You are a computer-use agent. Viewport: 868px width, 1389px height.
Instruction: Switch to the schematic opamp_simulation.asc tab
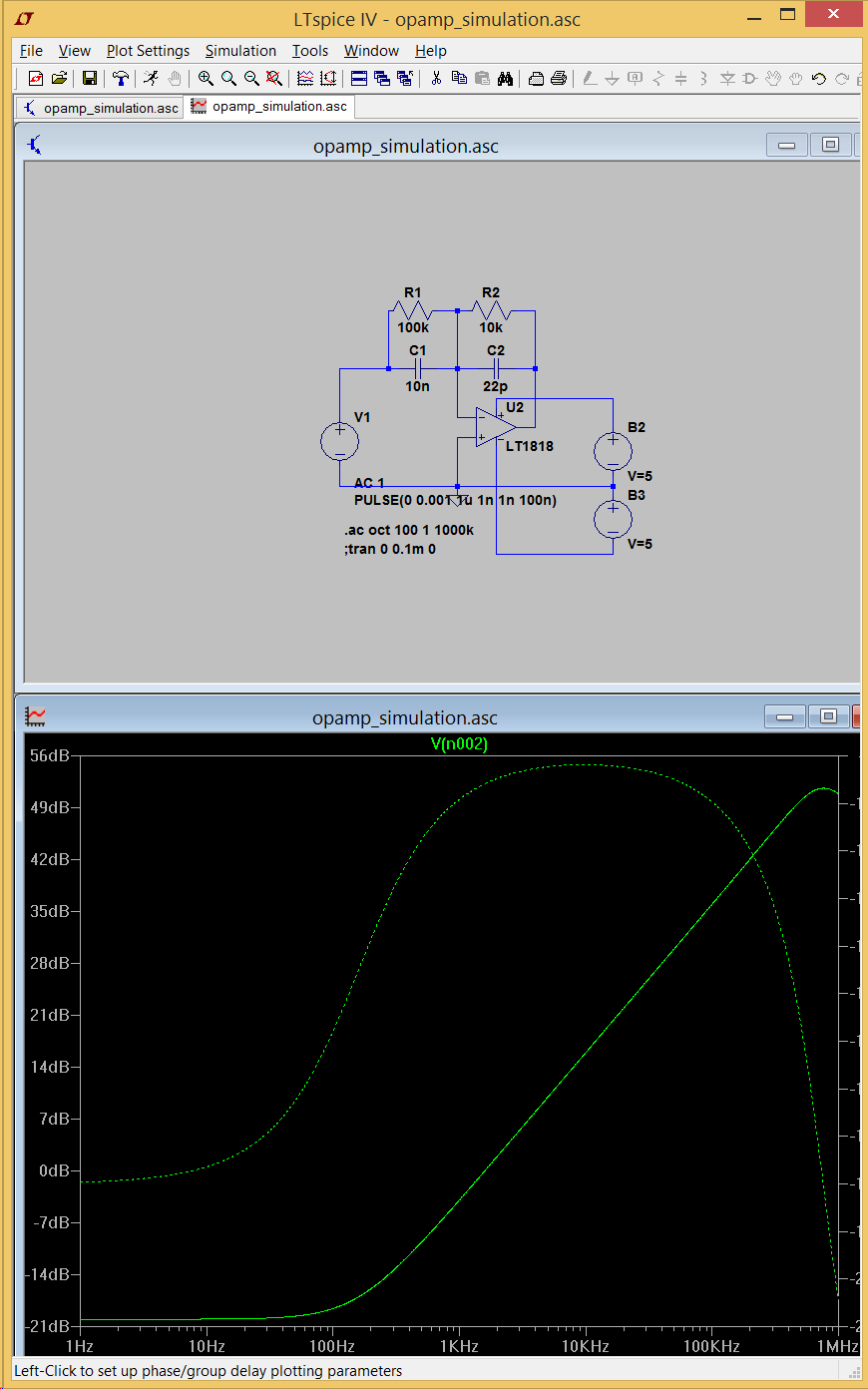(100, 108)
